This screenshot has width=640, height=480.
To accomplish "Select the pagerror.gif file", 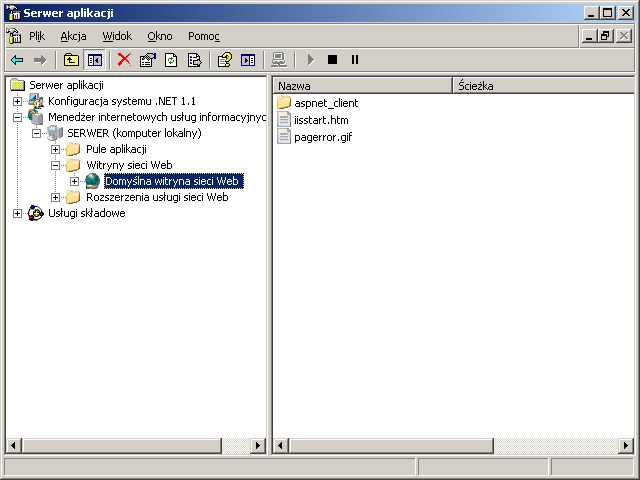I will 323,137.
